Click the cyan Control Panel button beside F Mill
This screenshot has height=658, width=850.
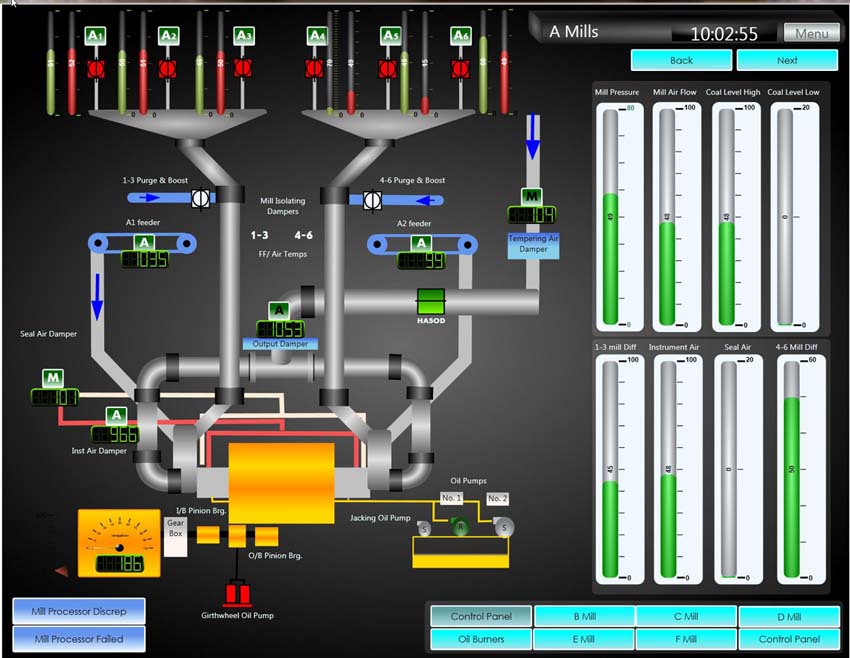pos(789,639)
